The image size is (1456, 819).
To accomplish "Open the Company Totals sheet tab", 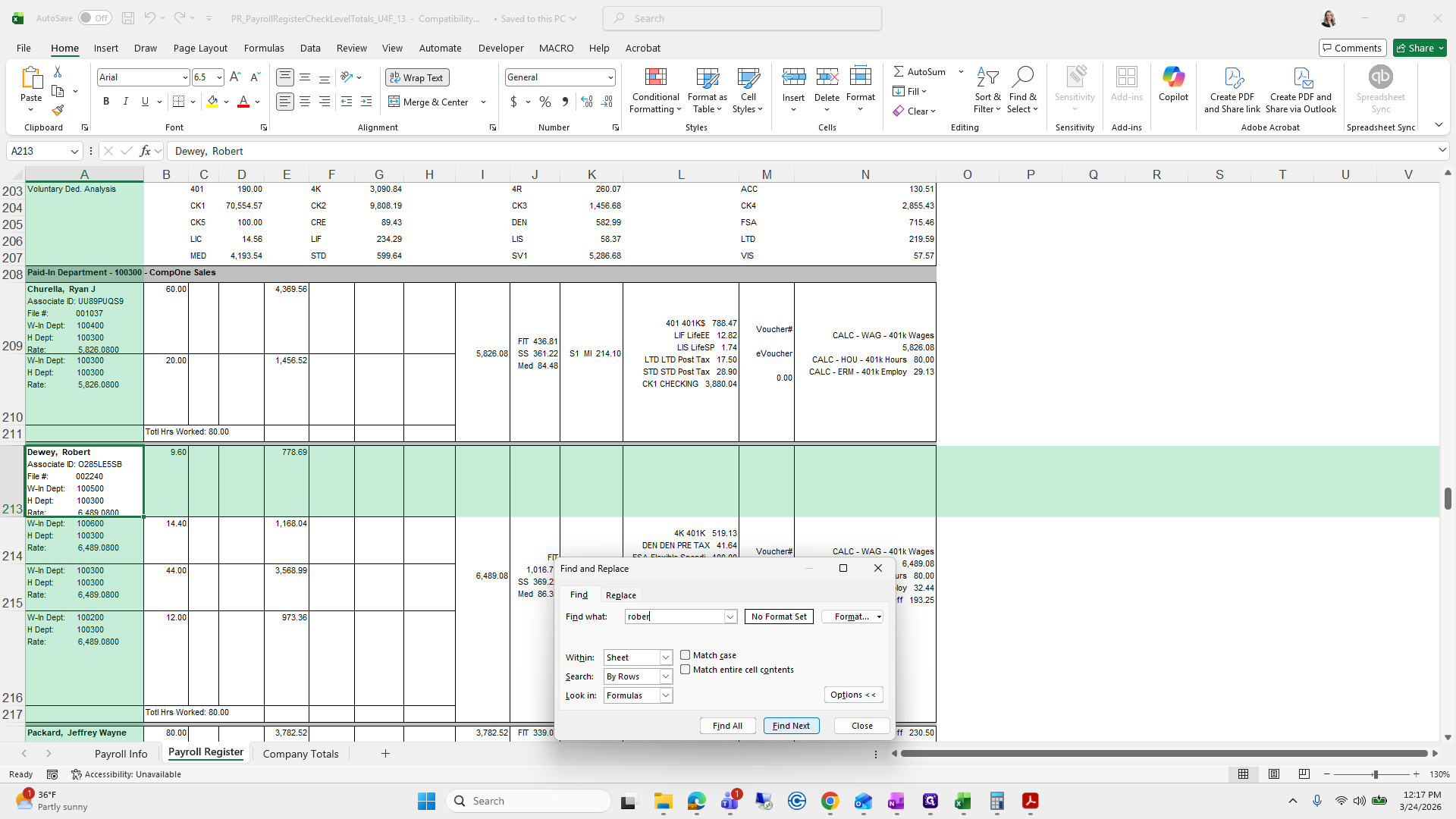I will coord(300,754).
